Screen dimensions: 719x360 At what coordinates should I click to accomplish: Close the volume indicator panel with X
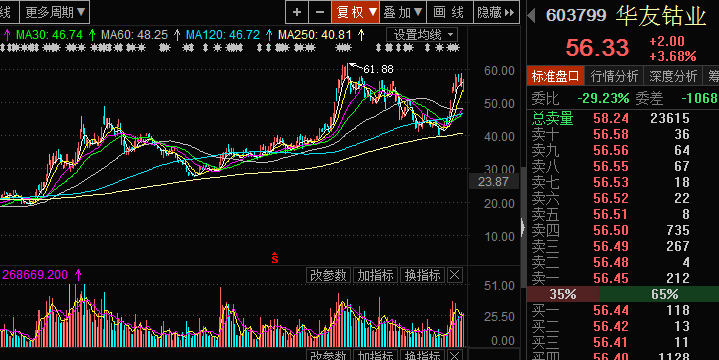click(454, 275)
